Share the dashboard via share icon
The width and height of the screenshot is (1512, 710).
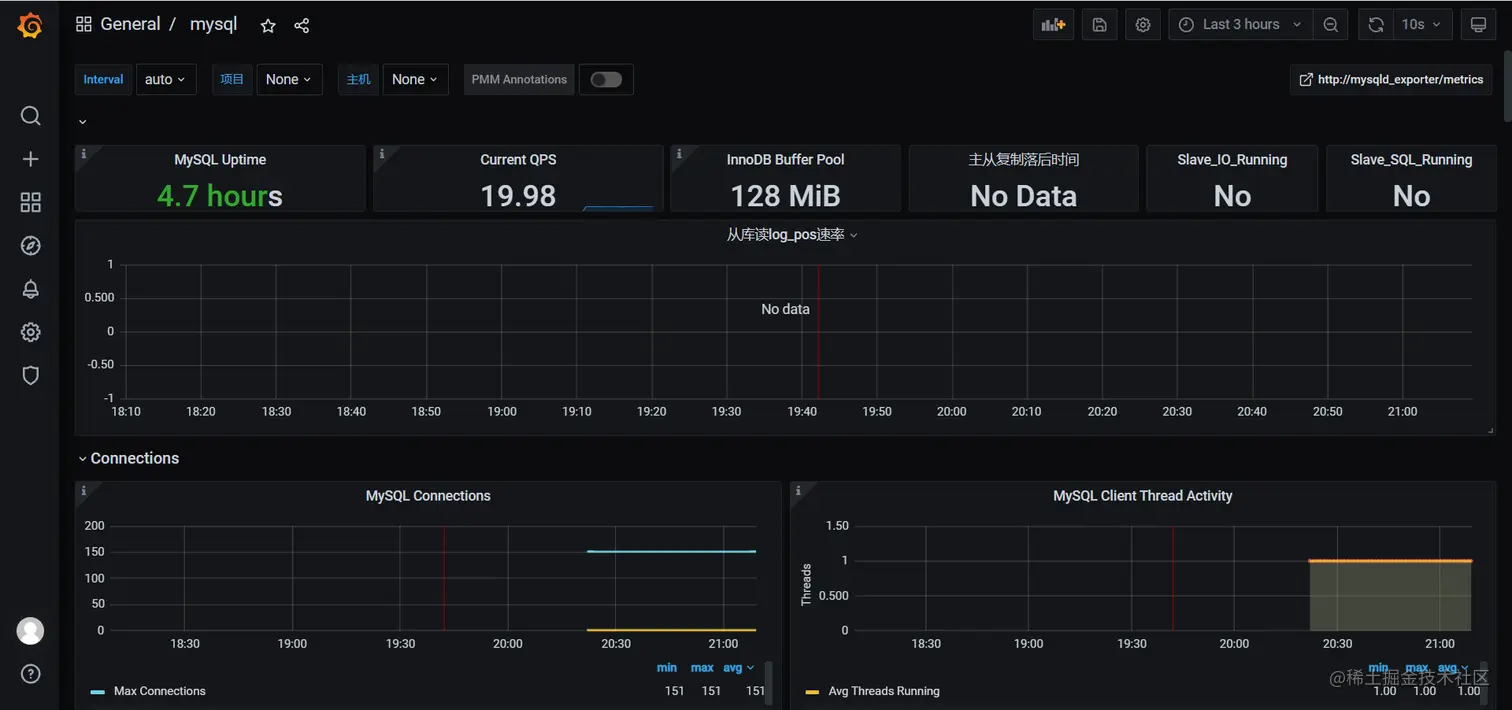(302, 26)
